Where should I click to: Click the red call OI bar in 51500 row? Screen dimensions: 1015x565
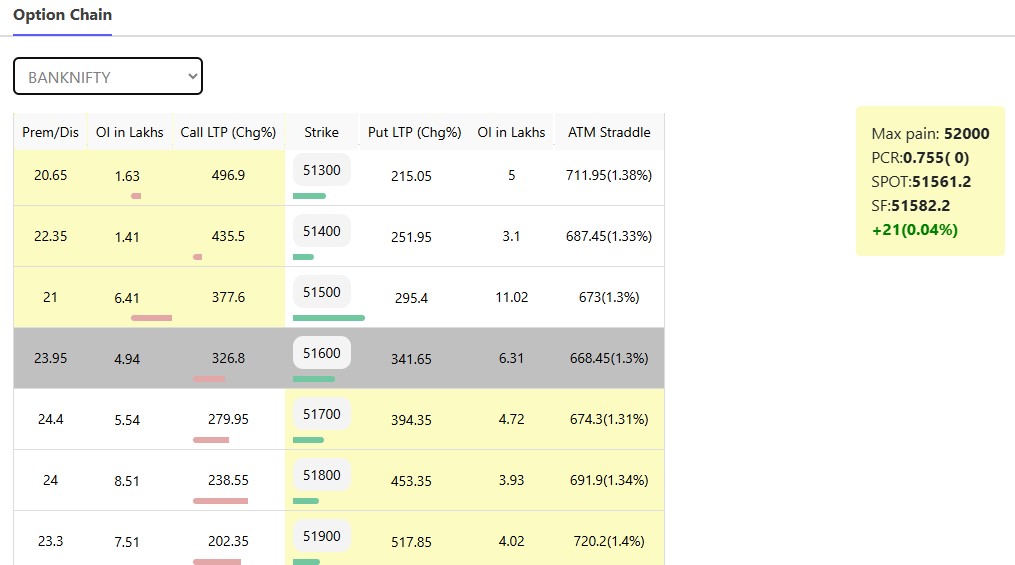click(151, 318)
